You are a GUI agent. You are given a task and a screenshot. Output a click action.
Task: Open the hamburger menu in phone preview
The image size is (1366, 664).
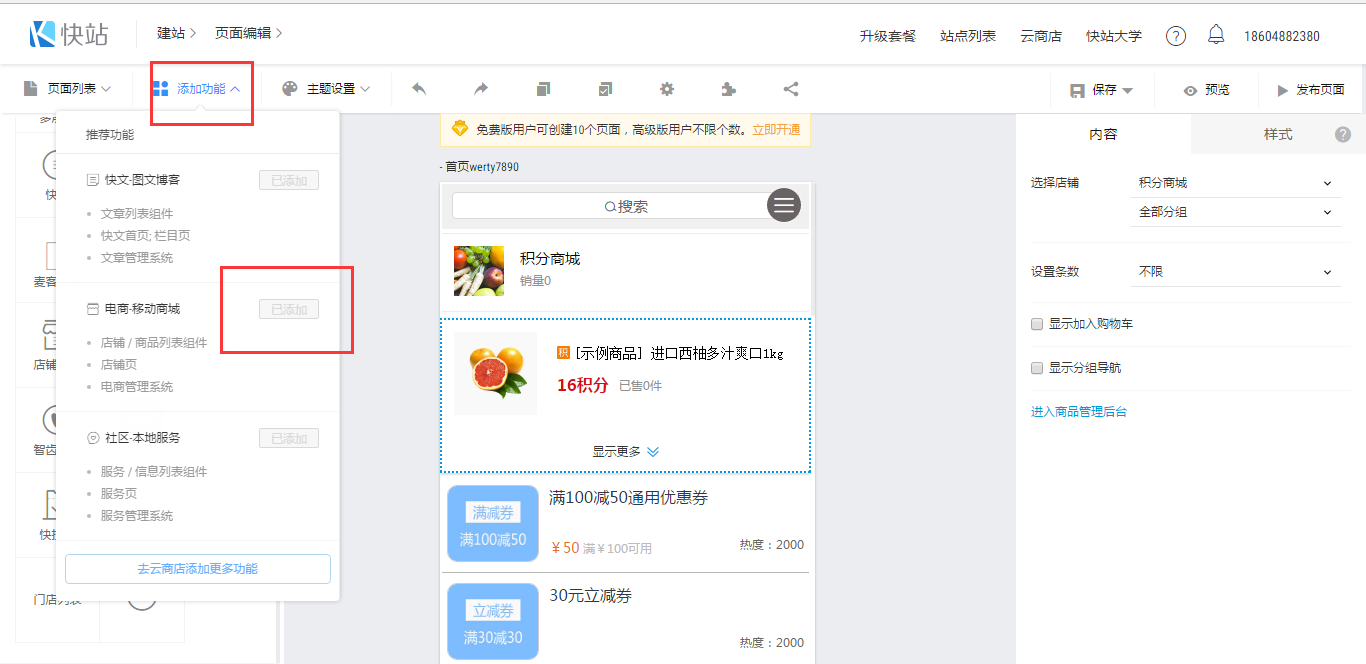784,205
